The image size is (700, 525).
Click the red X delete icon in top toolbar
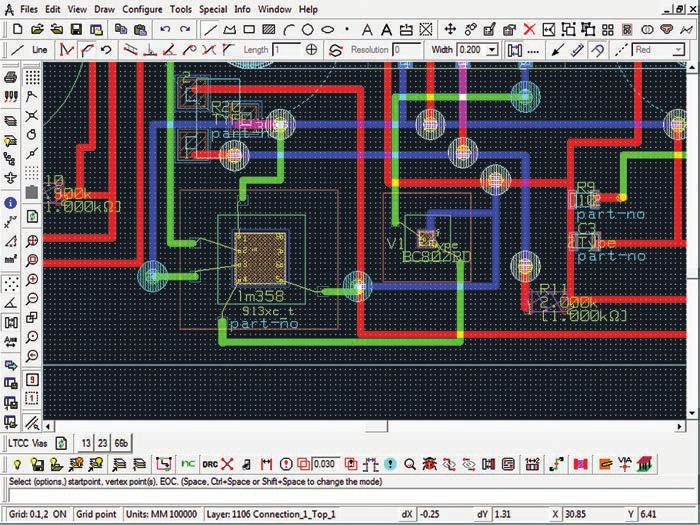tap(529, 30)
